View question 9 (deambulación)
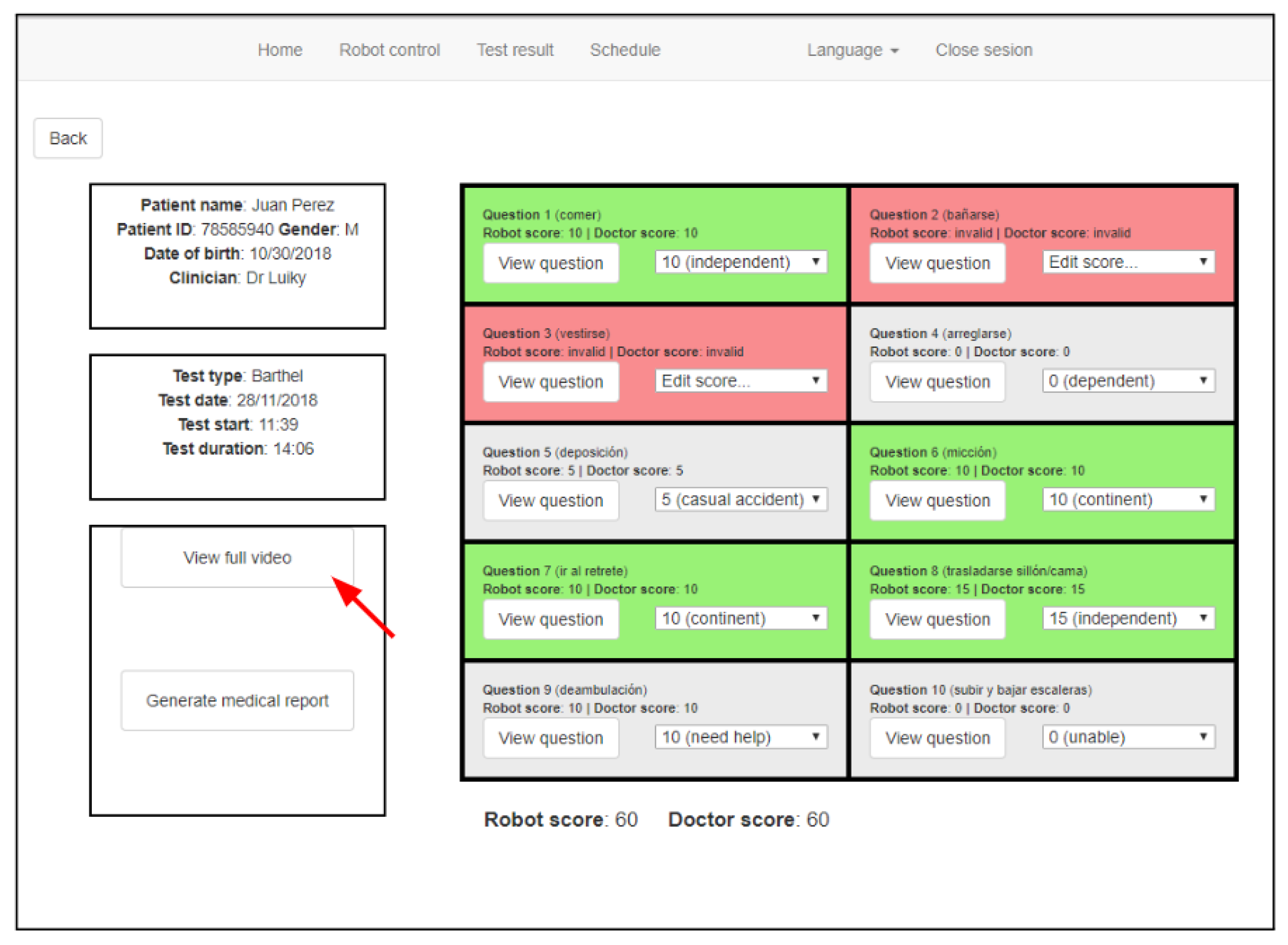 coord(550,738)
